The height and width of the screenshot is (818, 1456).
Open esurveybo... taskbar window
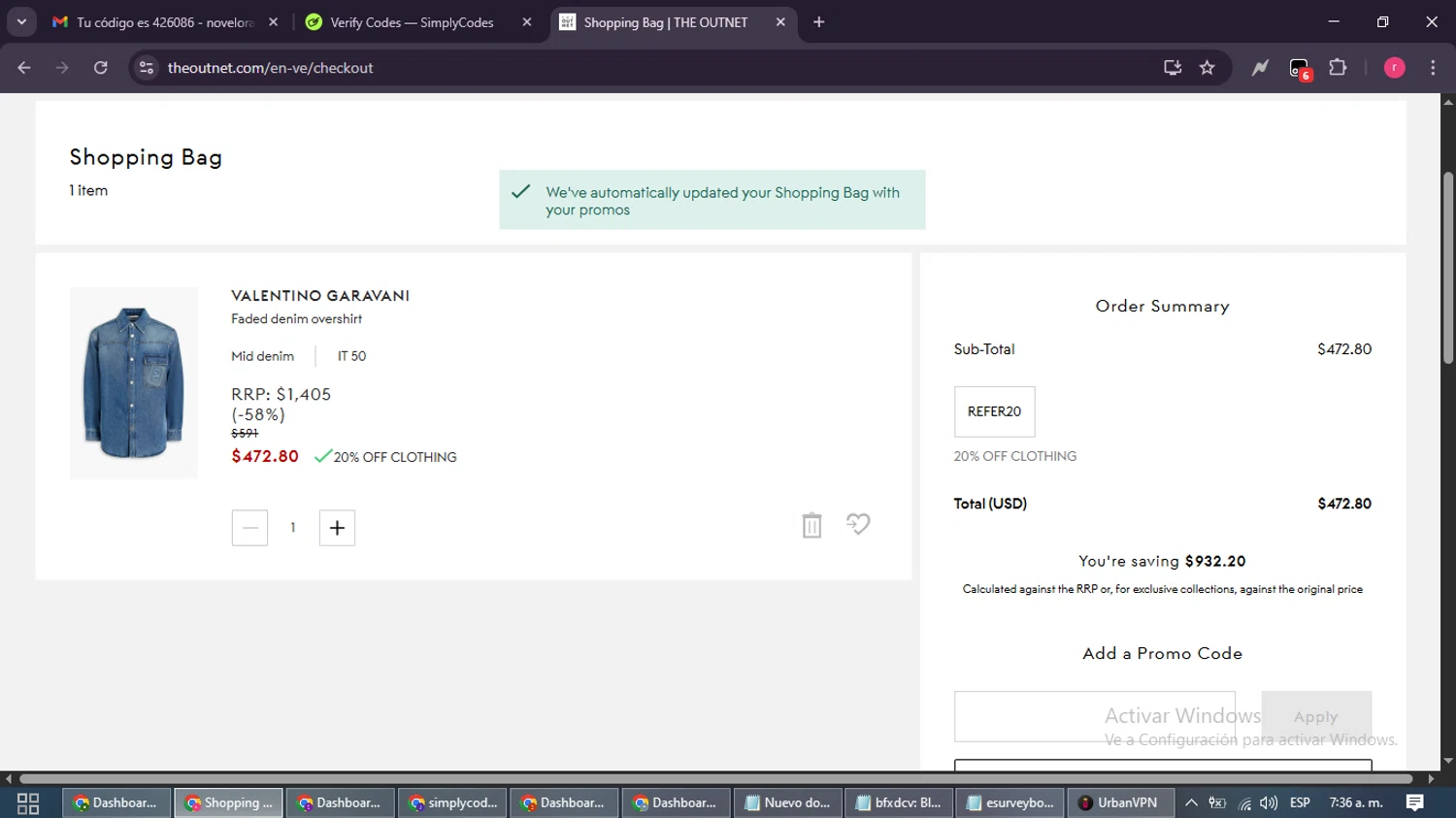tap(1010, 803)
